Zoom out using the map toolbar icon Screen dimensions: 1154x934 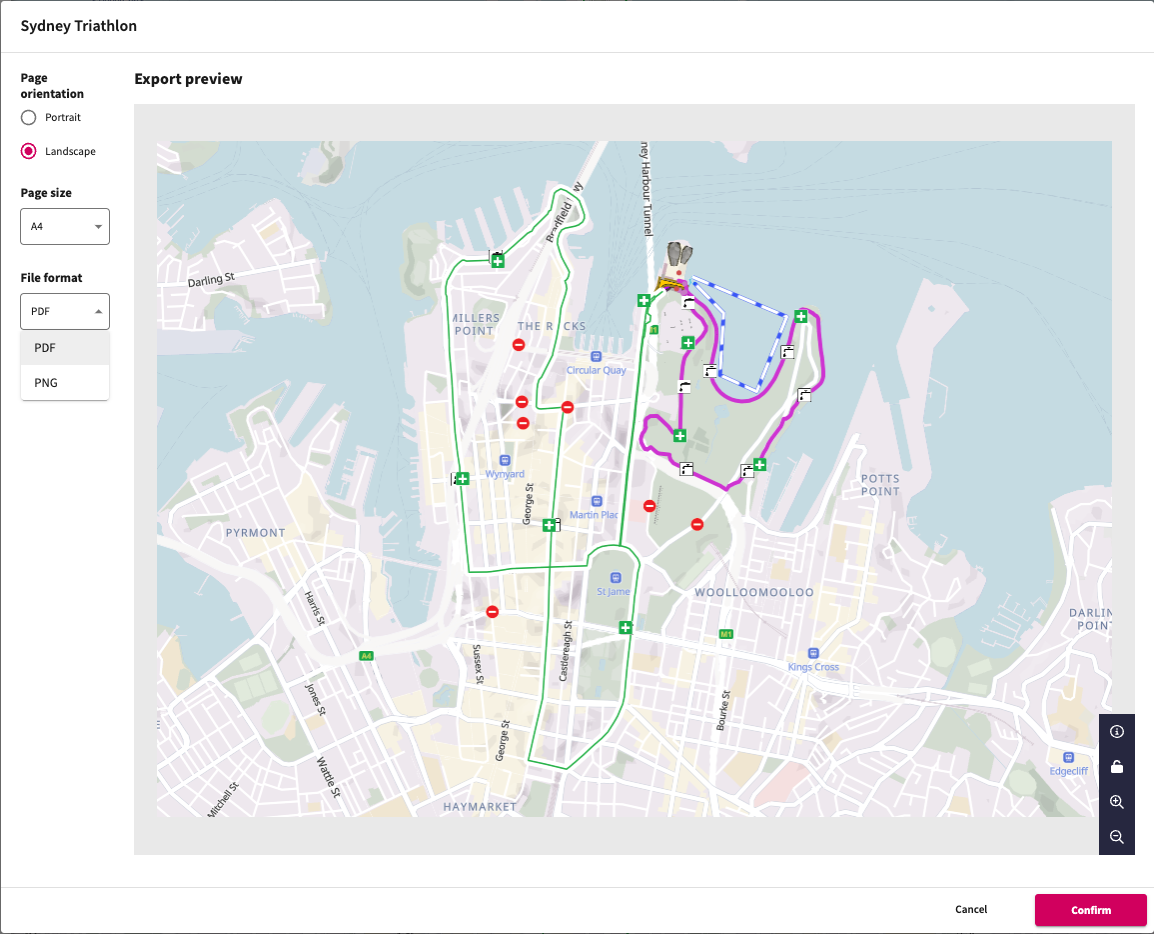coord(1117,837)
